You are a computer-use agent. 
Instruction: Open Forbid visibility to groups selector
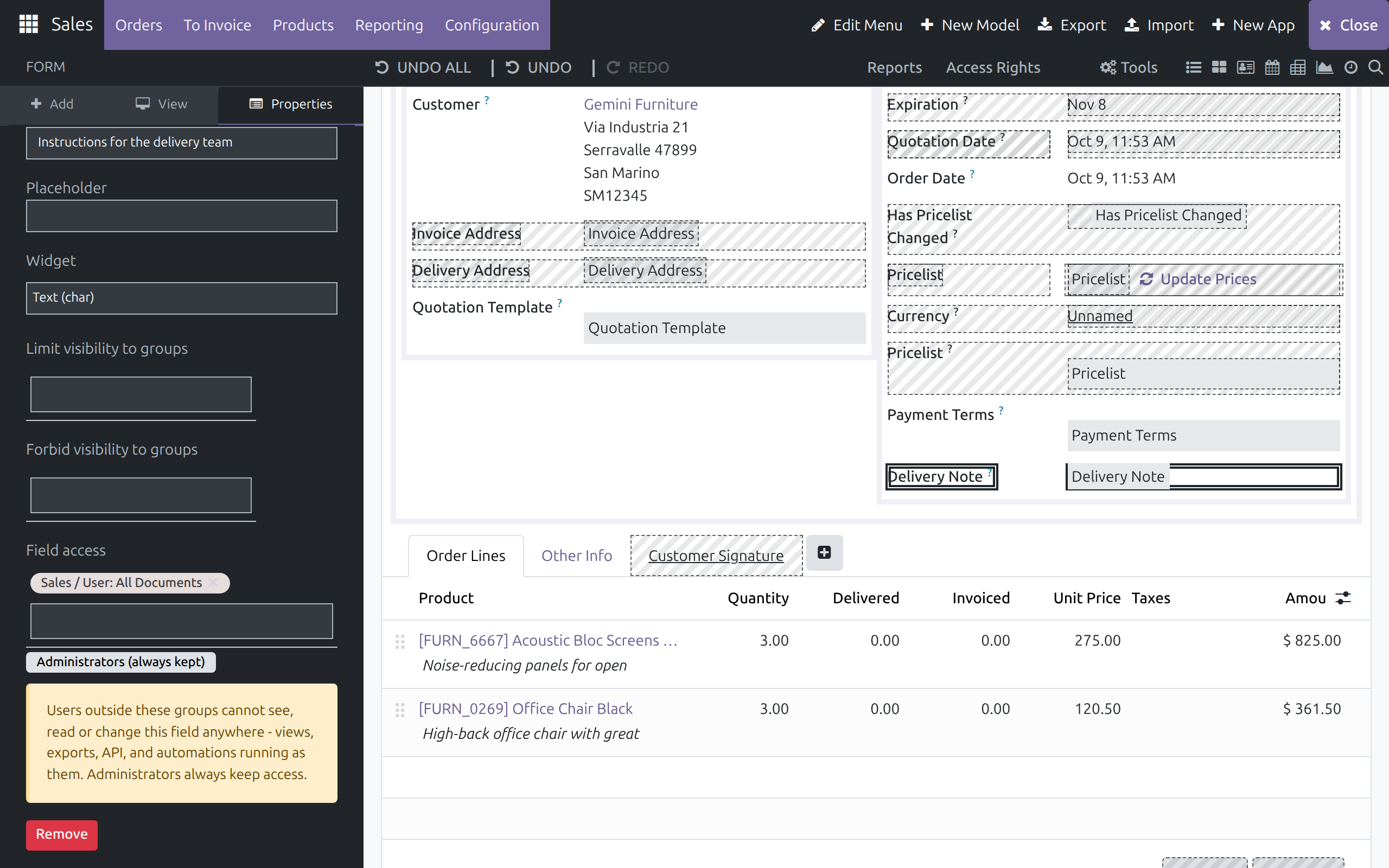click(141, 495)
